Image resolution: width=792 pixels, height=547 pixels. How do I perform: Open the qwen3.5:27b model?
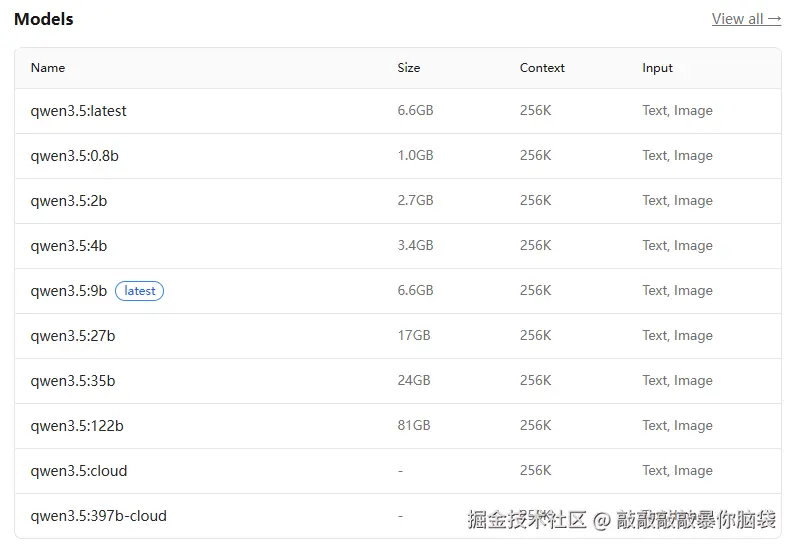pyautogui.click(x=73, y=336)
